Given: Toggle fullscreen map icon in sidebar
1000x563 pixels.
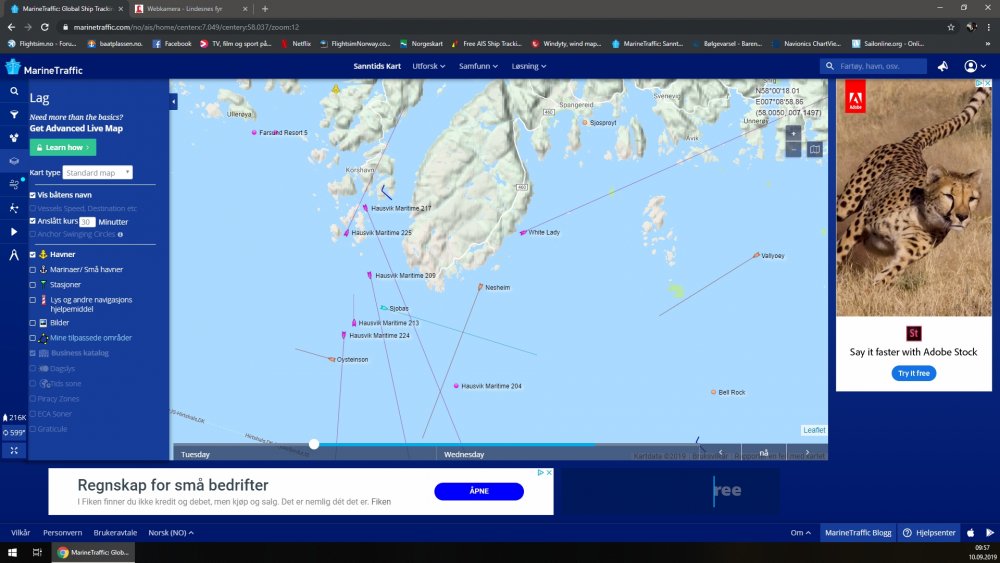Looking at the screenshot, I should 13,450.
